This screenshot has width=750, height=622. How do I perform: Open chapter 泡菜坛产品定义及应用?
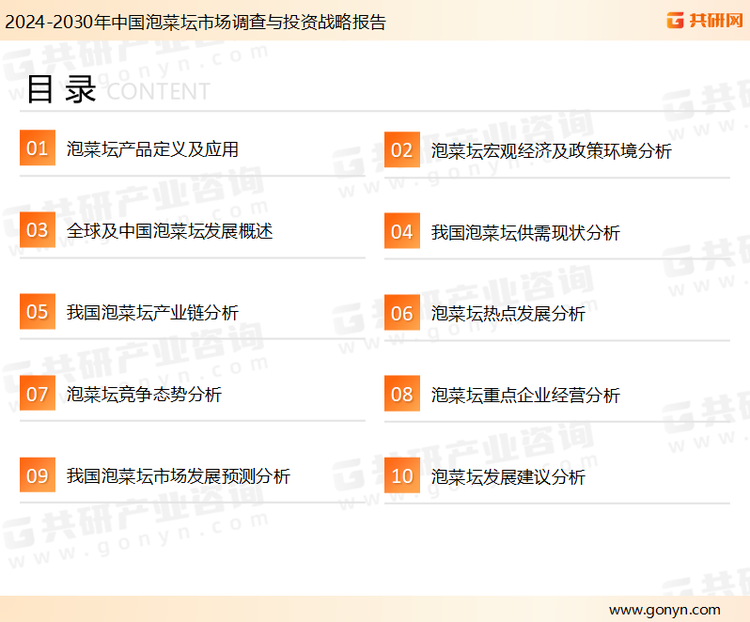click(152, 150)
